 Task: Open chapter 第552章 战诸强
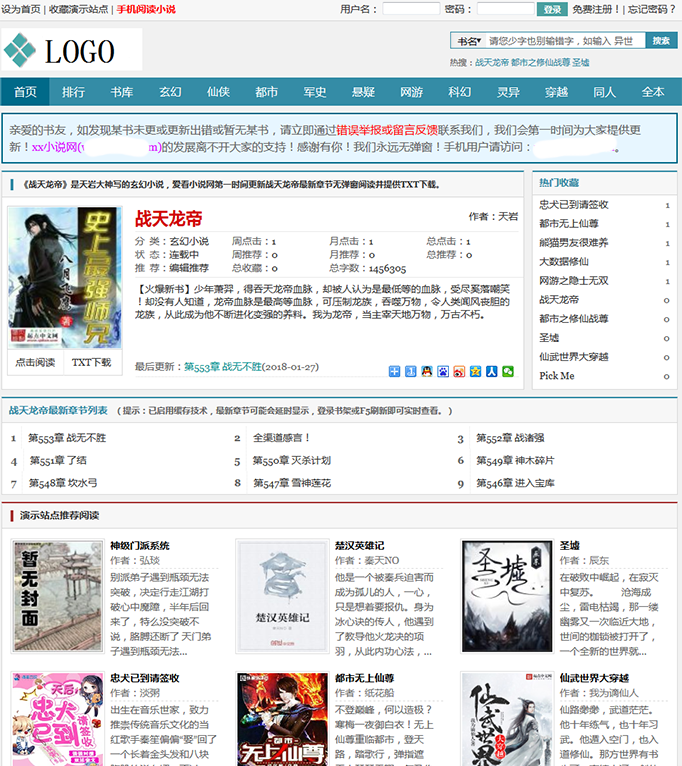pyautogui.click(x=510, y=438)
